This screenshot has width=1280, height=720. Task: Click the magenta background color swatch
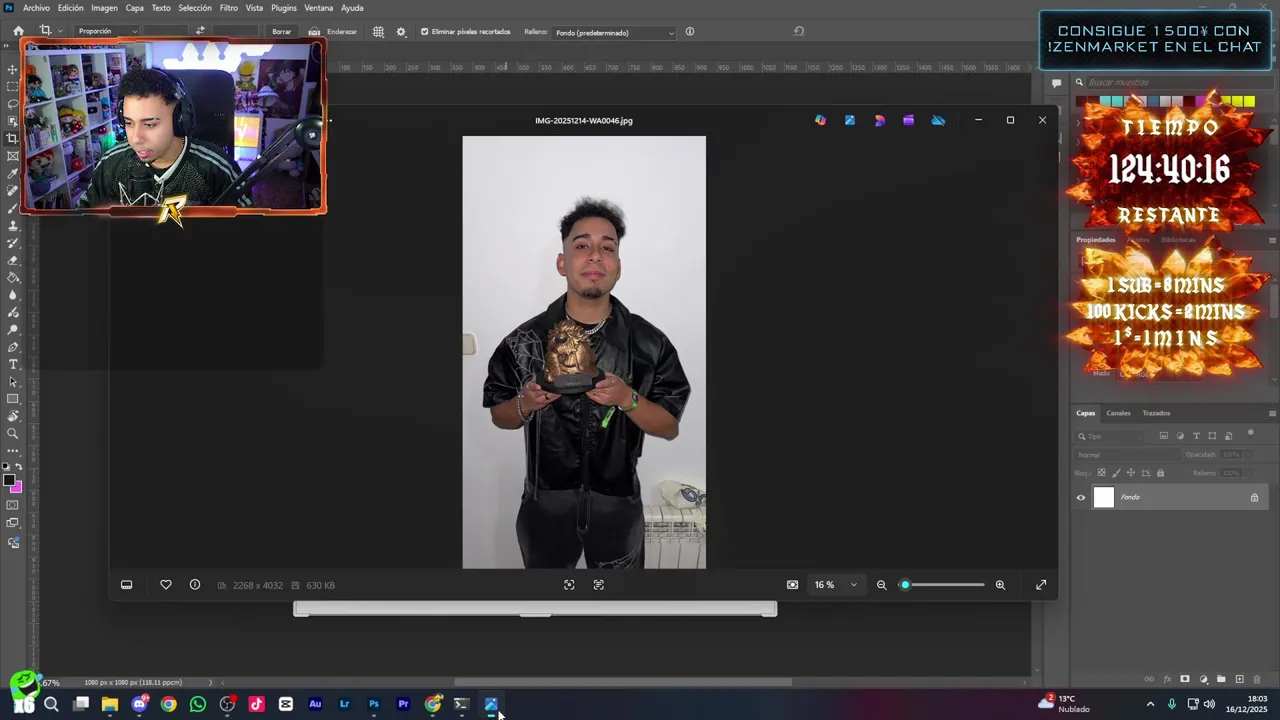pos(17,487)
